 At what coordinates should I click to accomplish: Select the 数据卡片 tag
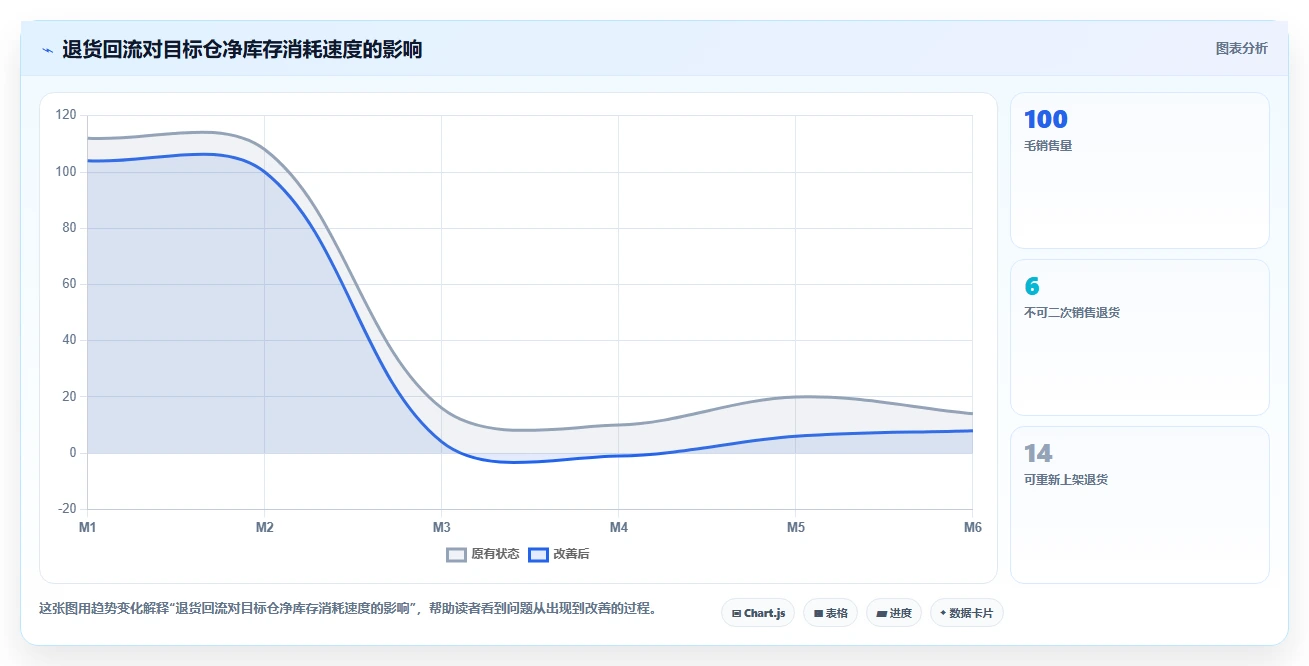tap(966, 613)
